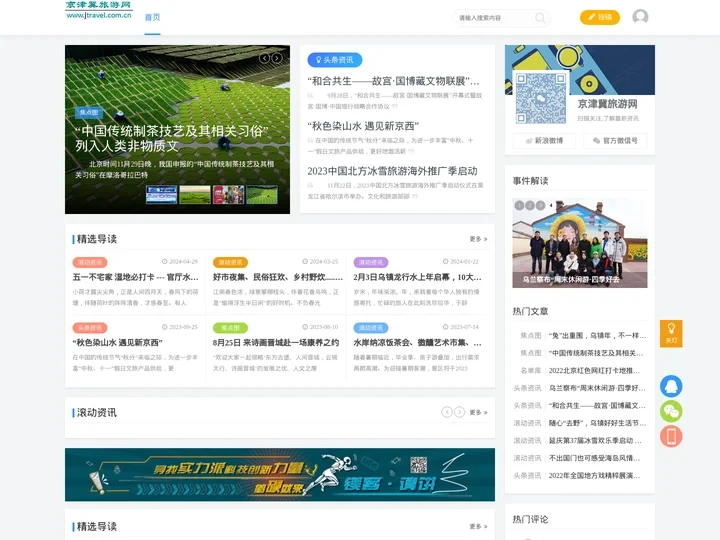Open hot article 延庆第37届冰雪欢乐季启动

click(596, 440)
